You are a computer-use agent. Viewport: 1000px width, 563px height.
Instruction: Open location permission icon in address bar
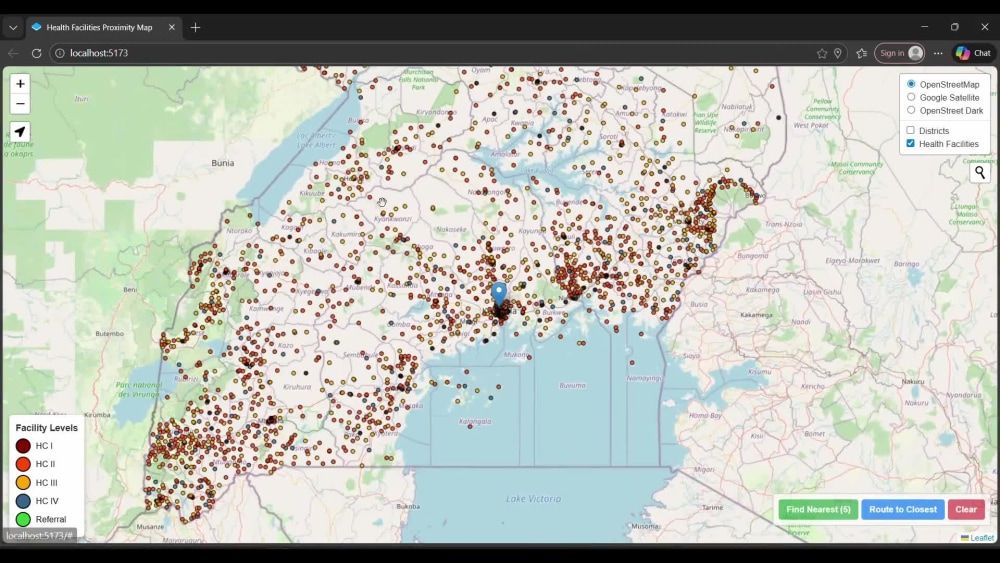837,54
